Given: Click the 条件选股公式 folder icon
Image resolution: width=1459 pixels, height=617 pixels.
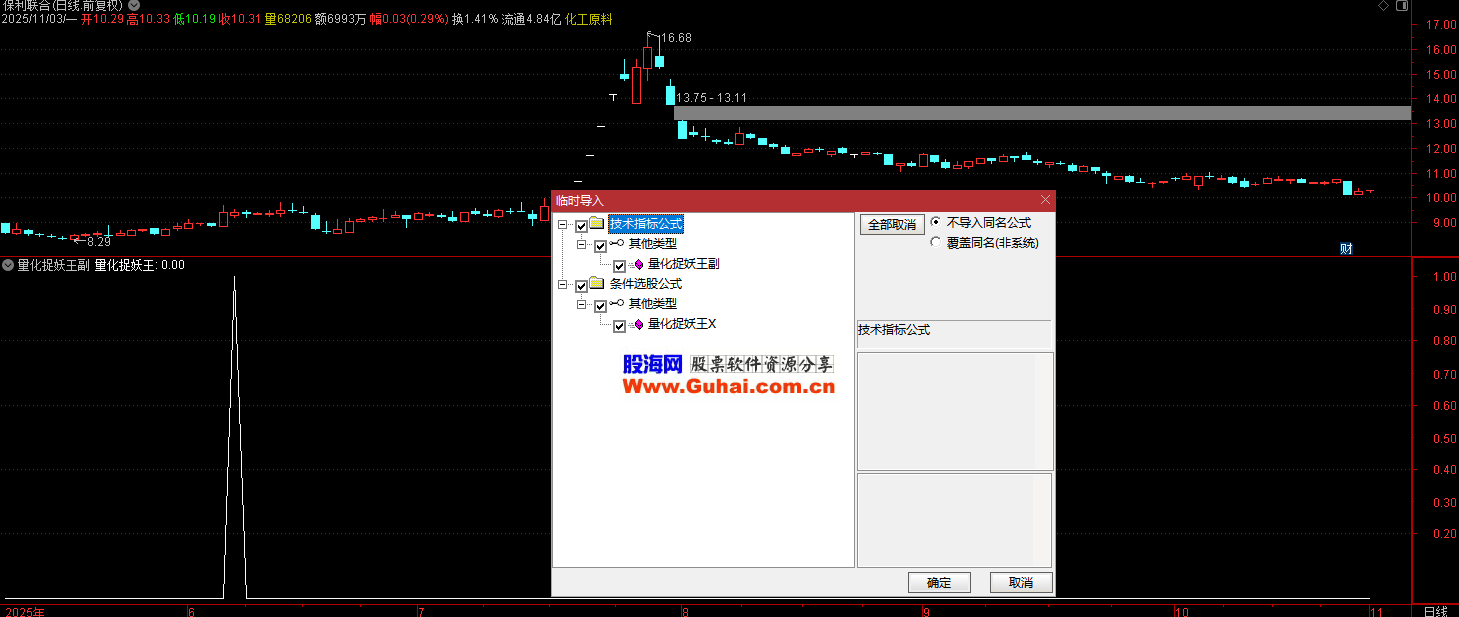Looking at the screenshot, I should pyautogui.click(x=598, y=284).
